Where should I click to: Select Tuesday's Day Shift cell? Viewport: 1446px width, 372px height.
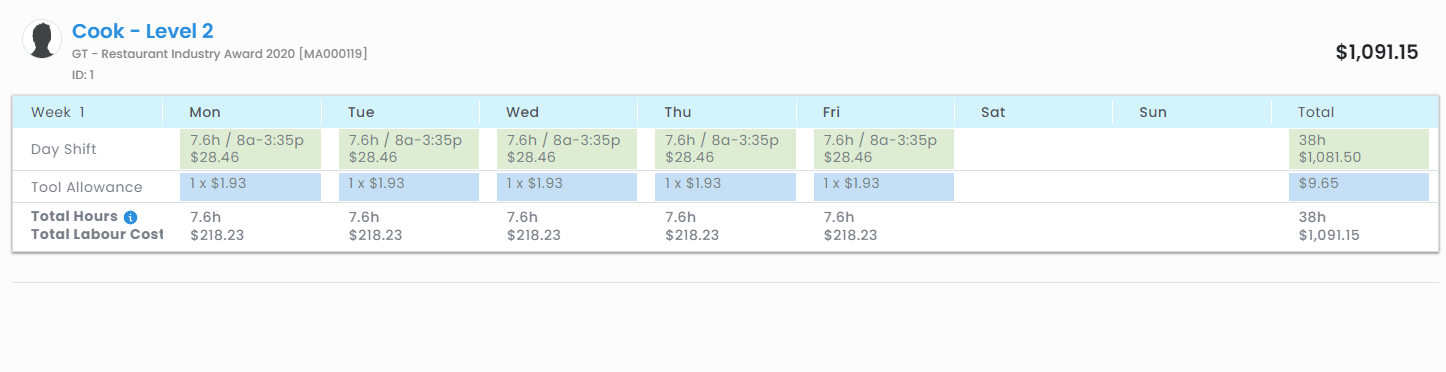(409, 149)
